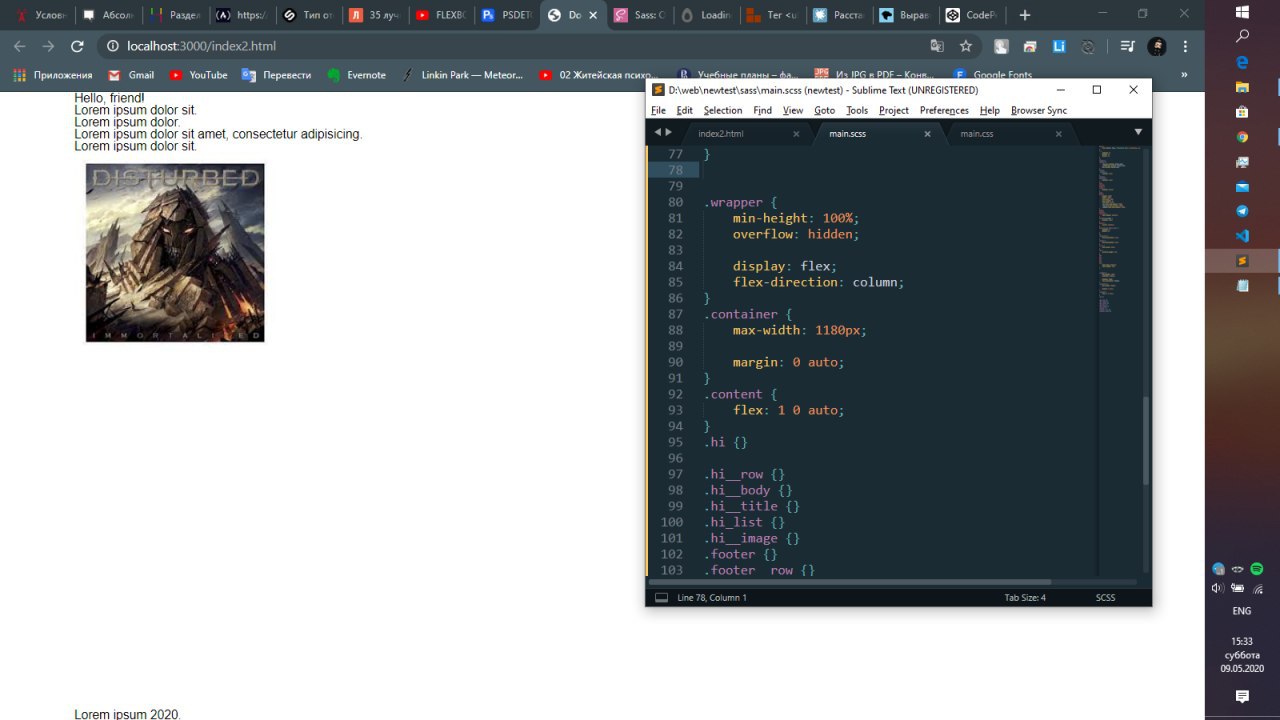
Task: Click the Sublime vertical scrollbar
Action: (1147, 440)
